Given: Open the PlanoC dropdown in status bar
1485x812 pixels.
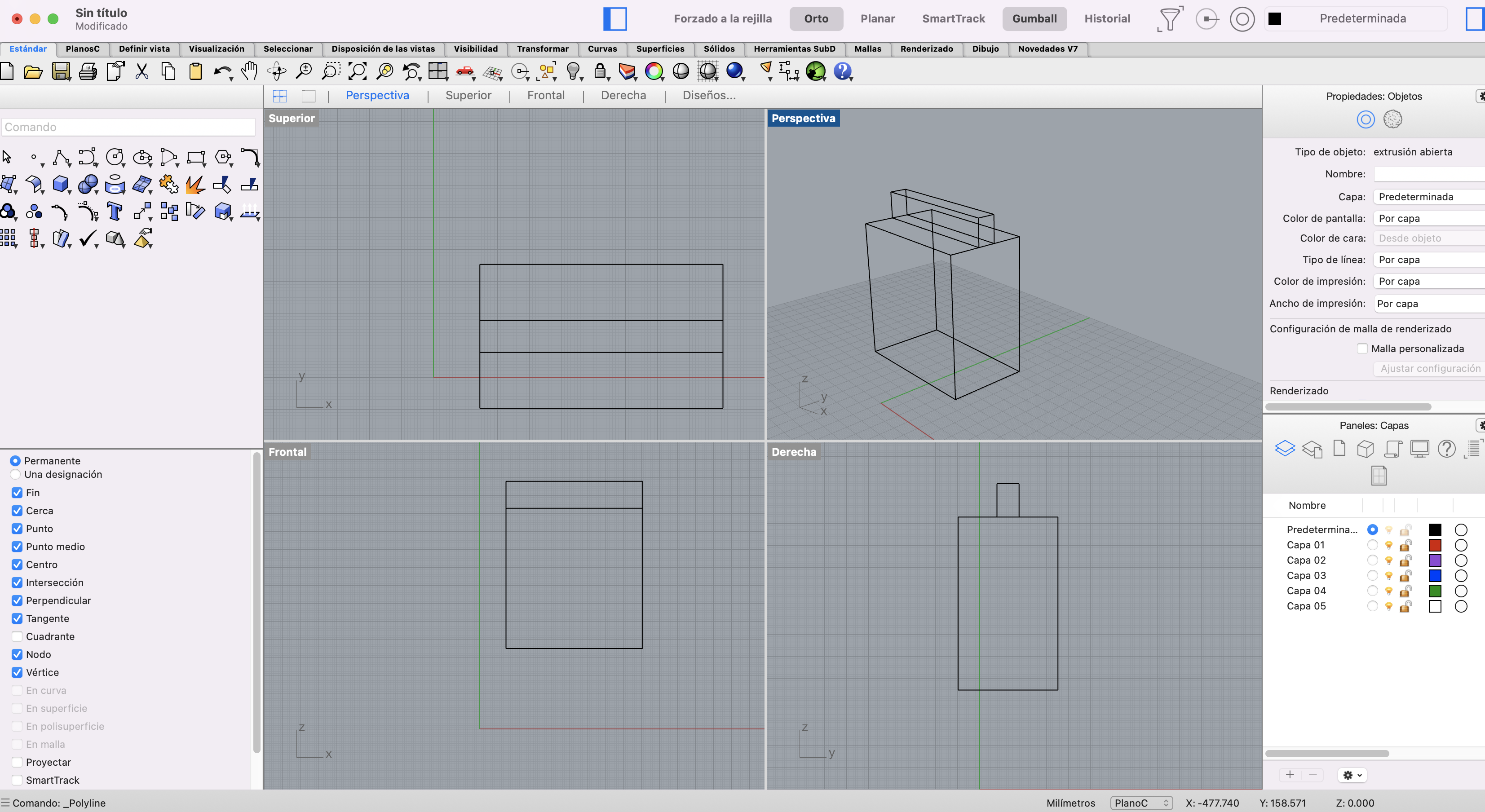Looking at the screenshot, I should pos(1141,803).
